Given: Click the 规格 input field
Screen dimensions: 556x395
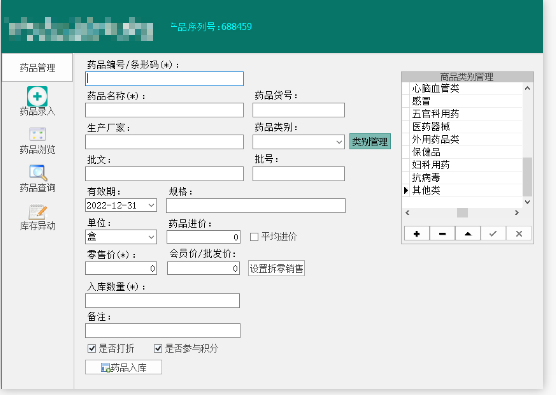Looking at the screenshot, I should (x=256, y=206).
